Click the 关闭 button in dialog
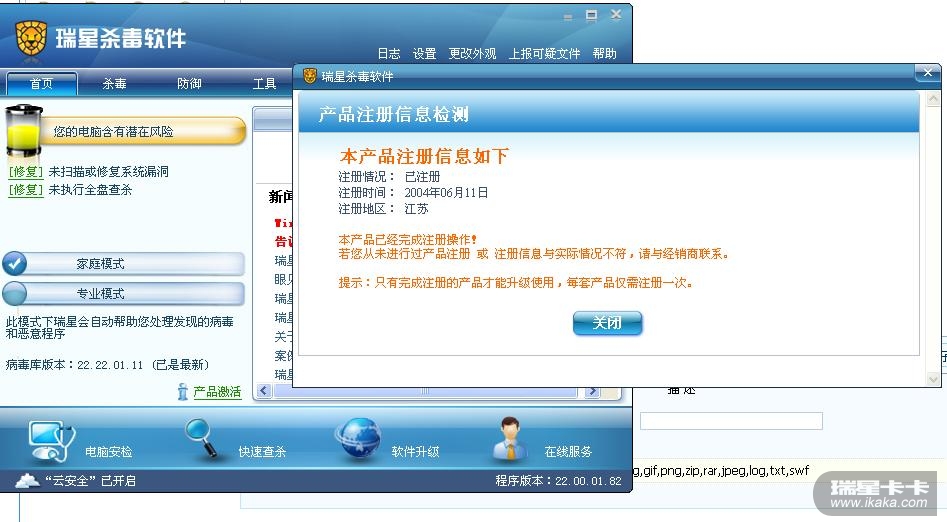Screen dimensions: 947x522 pos(607,323)
